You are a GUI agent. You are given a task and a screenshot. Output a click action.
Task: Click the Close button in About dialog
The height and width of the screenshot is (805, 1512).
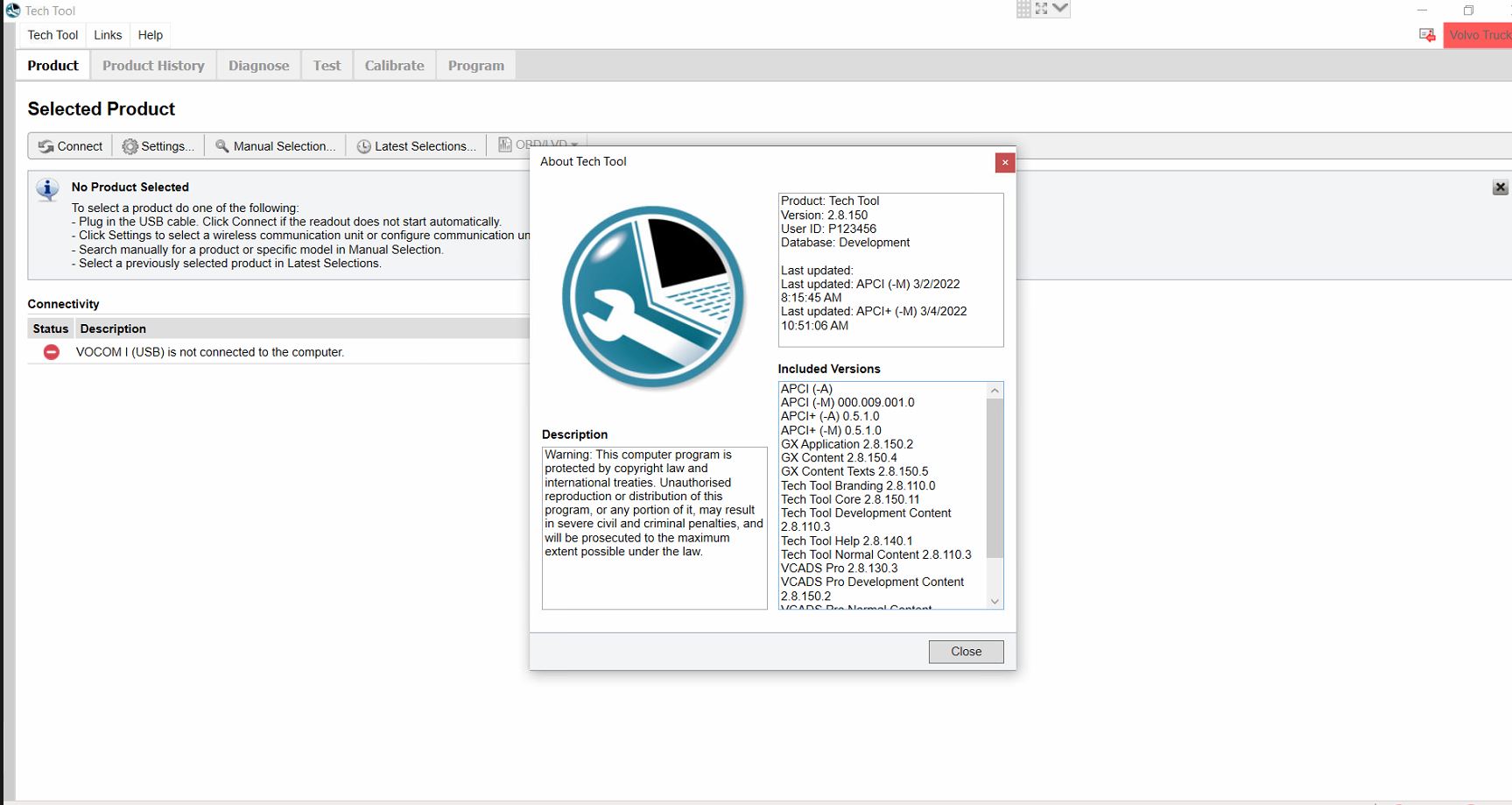pos(966,652)
